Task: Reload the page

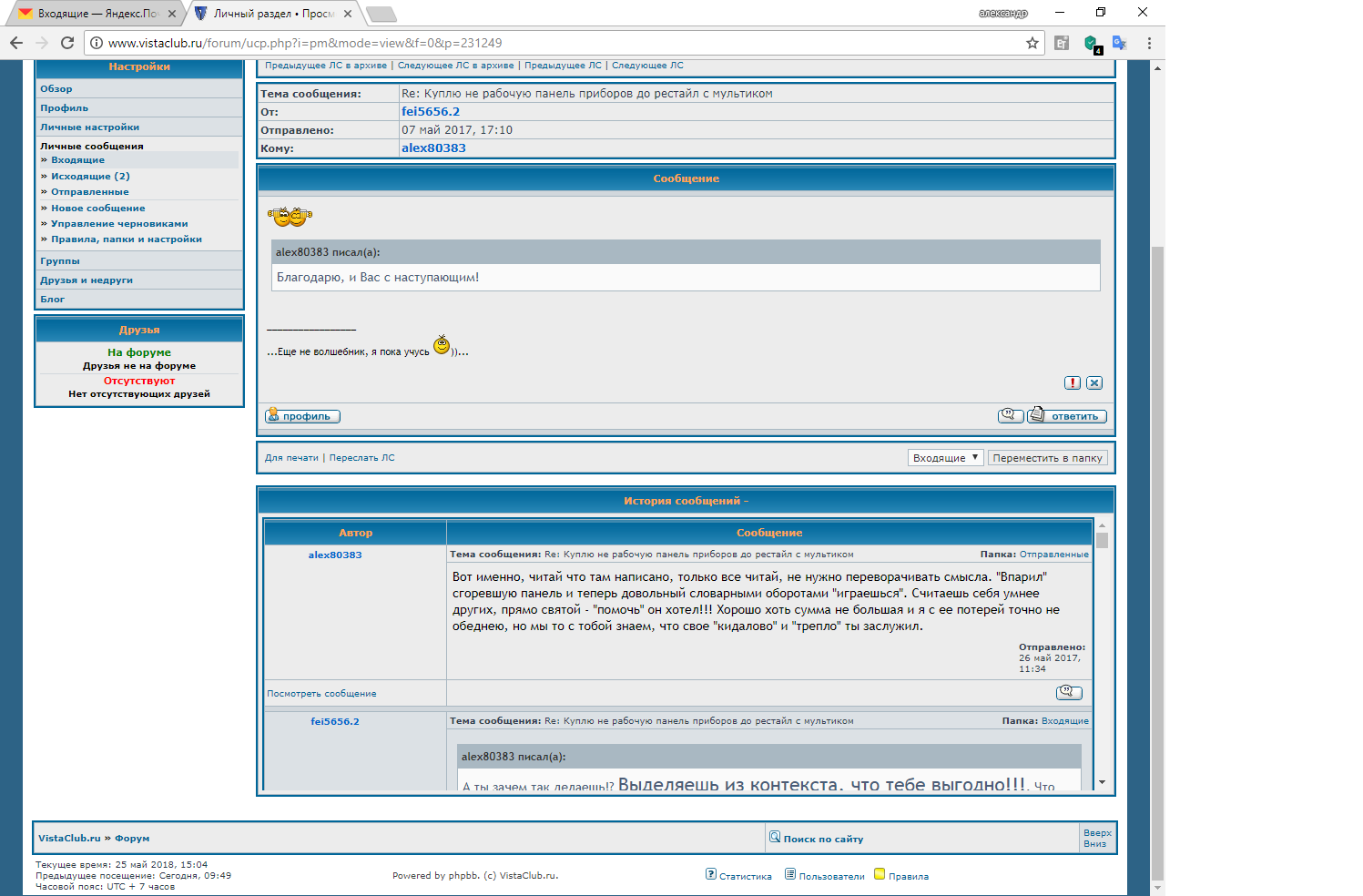Action: pyautogui.click(x=67, y=43)
